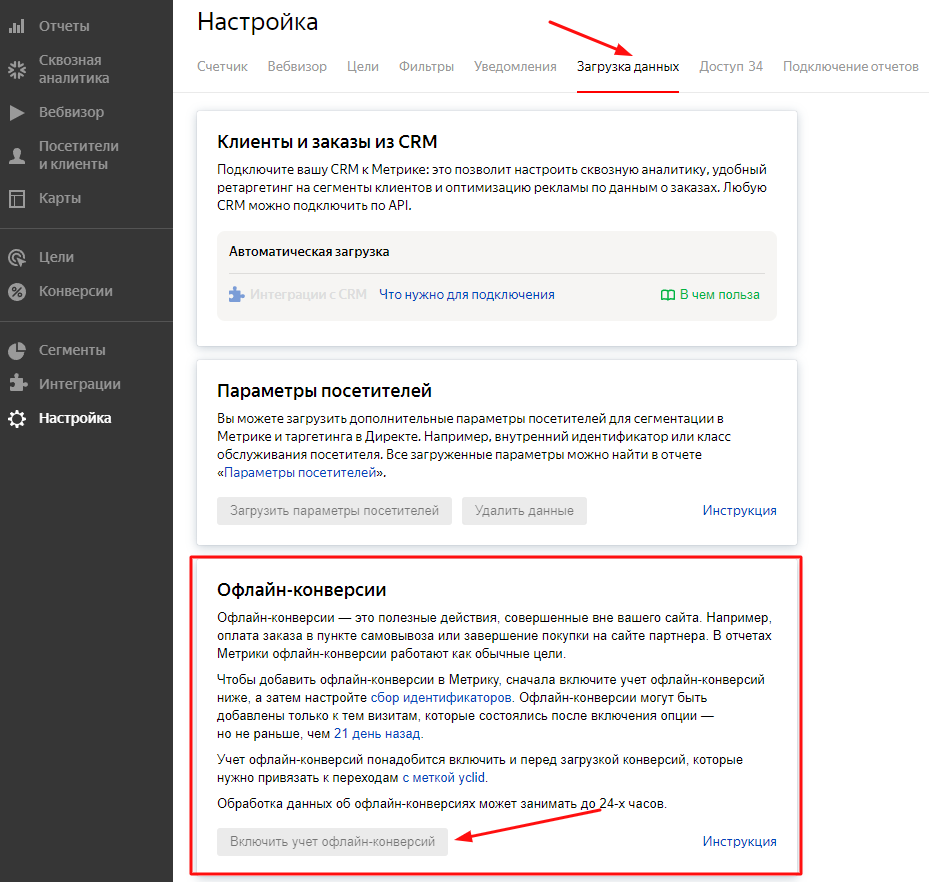Switch to the Цели settings tab
929x882 pixels.
[x=363, y=66]
